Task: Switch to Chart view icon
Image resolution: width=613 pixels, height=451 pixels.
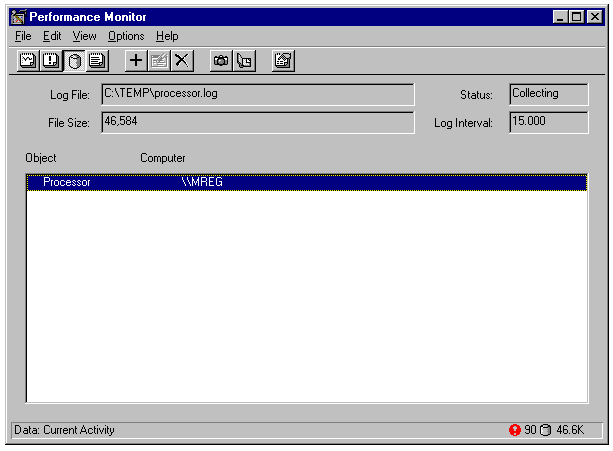Action: [x=28, y=61]
